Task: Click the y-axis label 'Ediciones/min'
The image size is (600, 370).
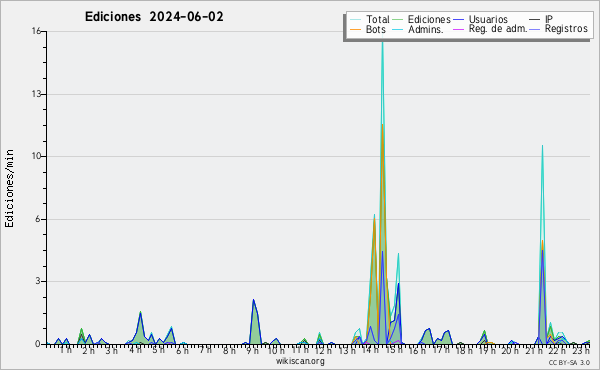Action: [x=9, y=188]
